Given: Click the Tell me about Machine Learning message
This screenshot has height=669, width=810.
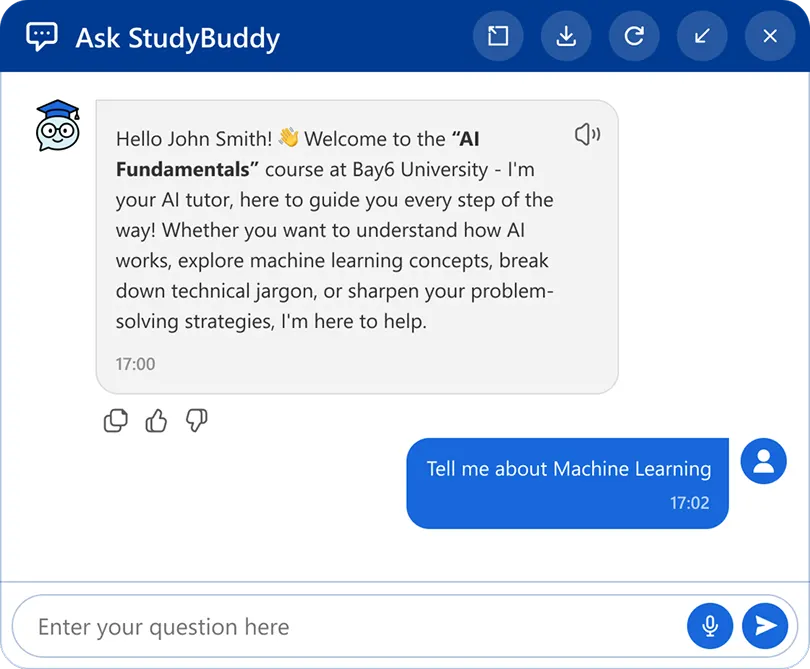Looking at the screenshot, I should (x=567, y=468).
